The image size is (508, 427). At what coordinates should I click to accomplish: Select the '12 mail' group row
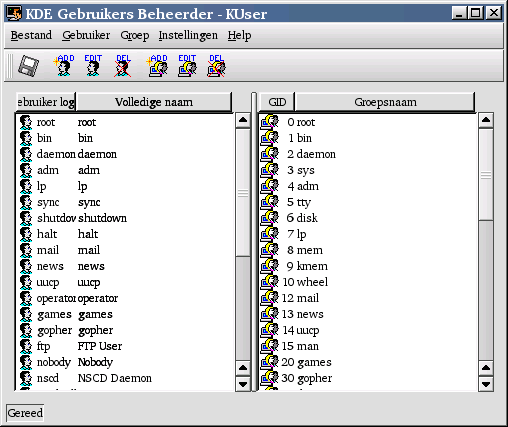[x=368, y=298]
